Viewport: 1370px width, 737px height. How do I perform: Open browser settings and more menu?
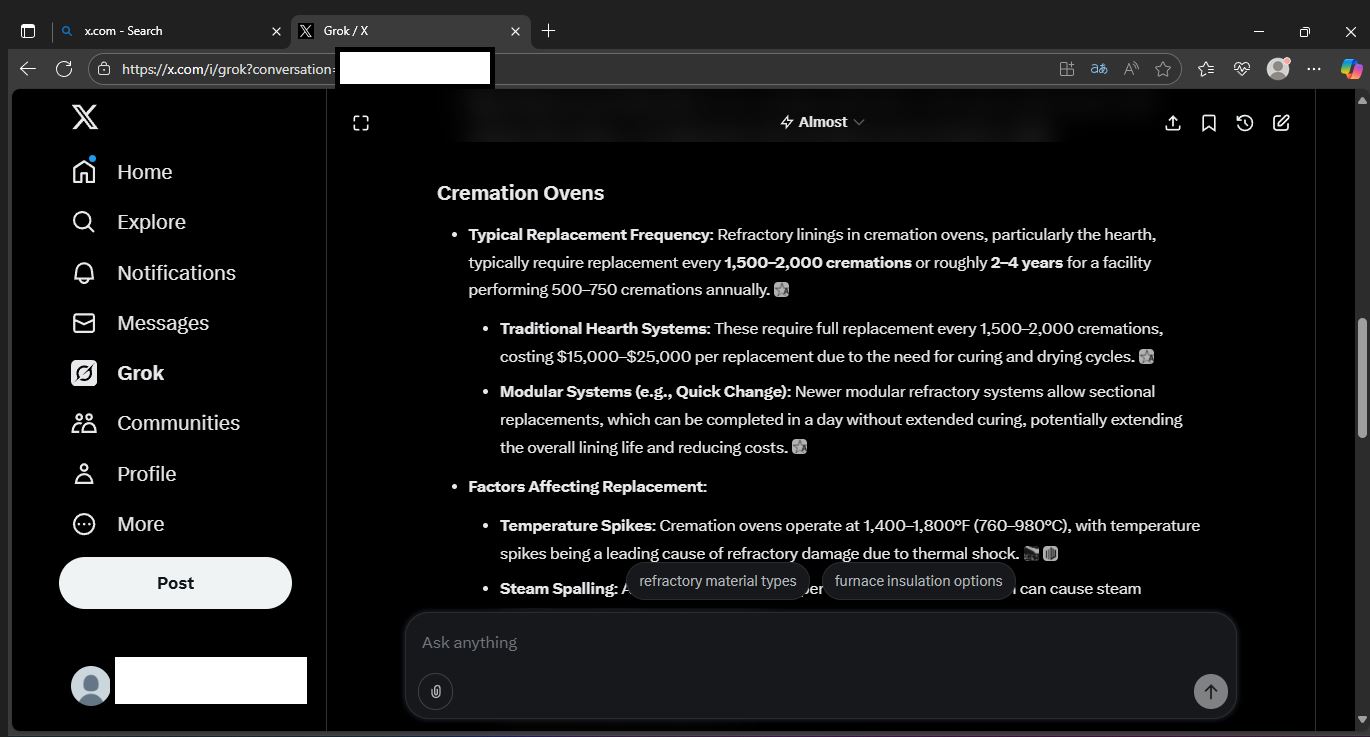(1314, 69)
